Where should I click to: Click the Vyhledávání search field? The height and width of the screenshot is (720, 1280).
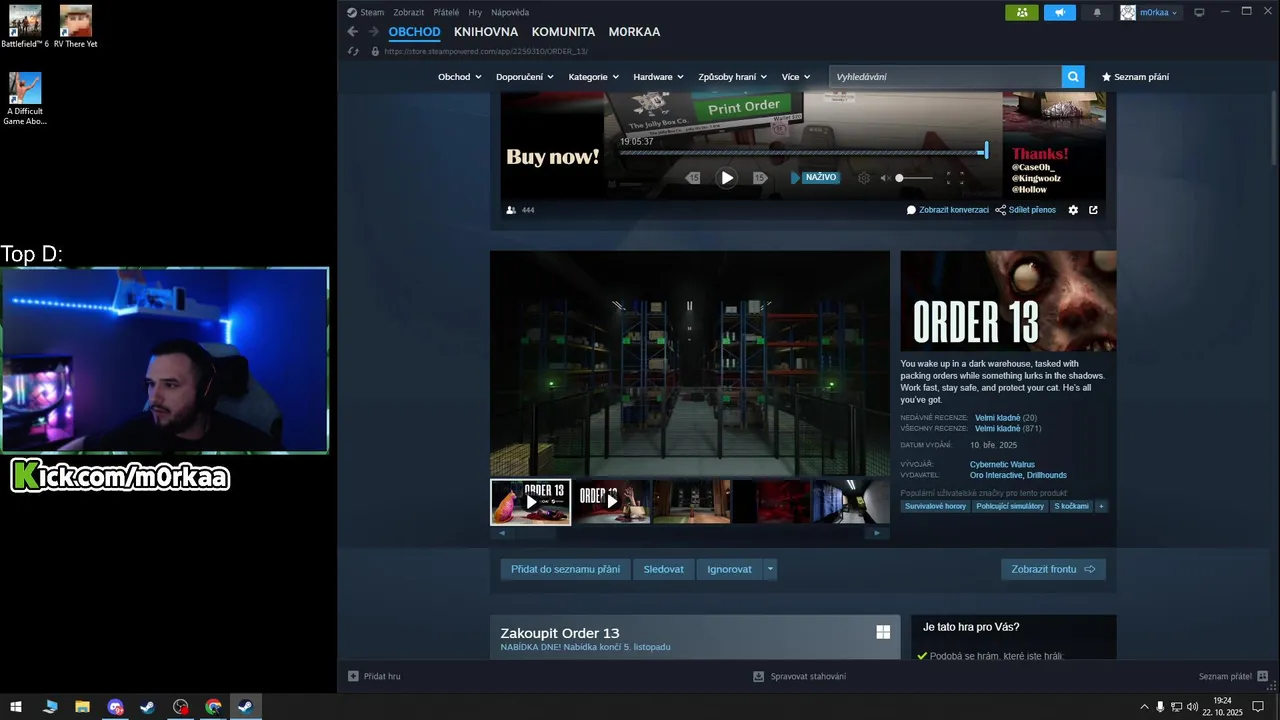(945, 77)
